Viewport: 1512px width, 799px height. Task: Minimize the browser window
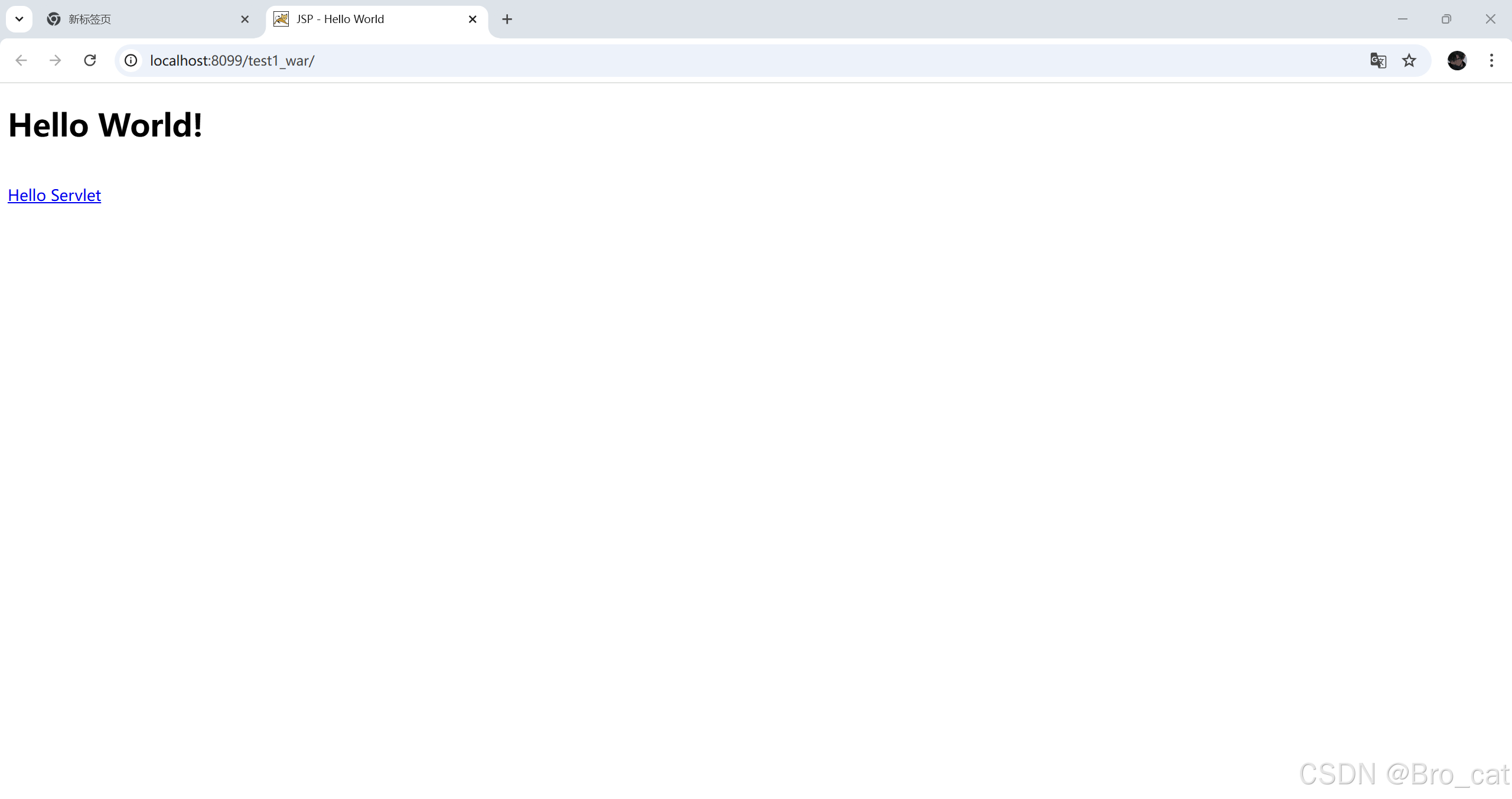pyautogui.click(x=1403, y=19)
